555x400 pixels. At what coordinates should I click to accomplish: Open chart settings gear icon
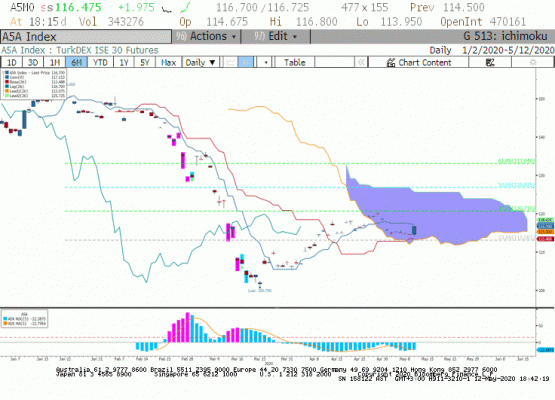[533, 63]
